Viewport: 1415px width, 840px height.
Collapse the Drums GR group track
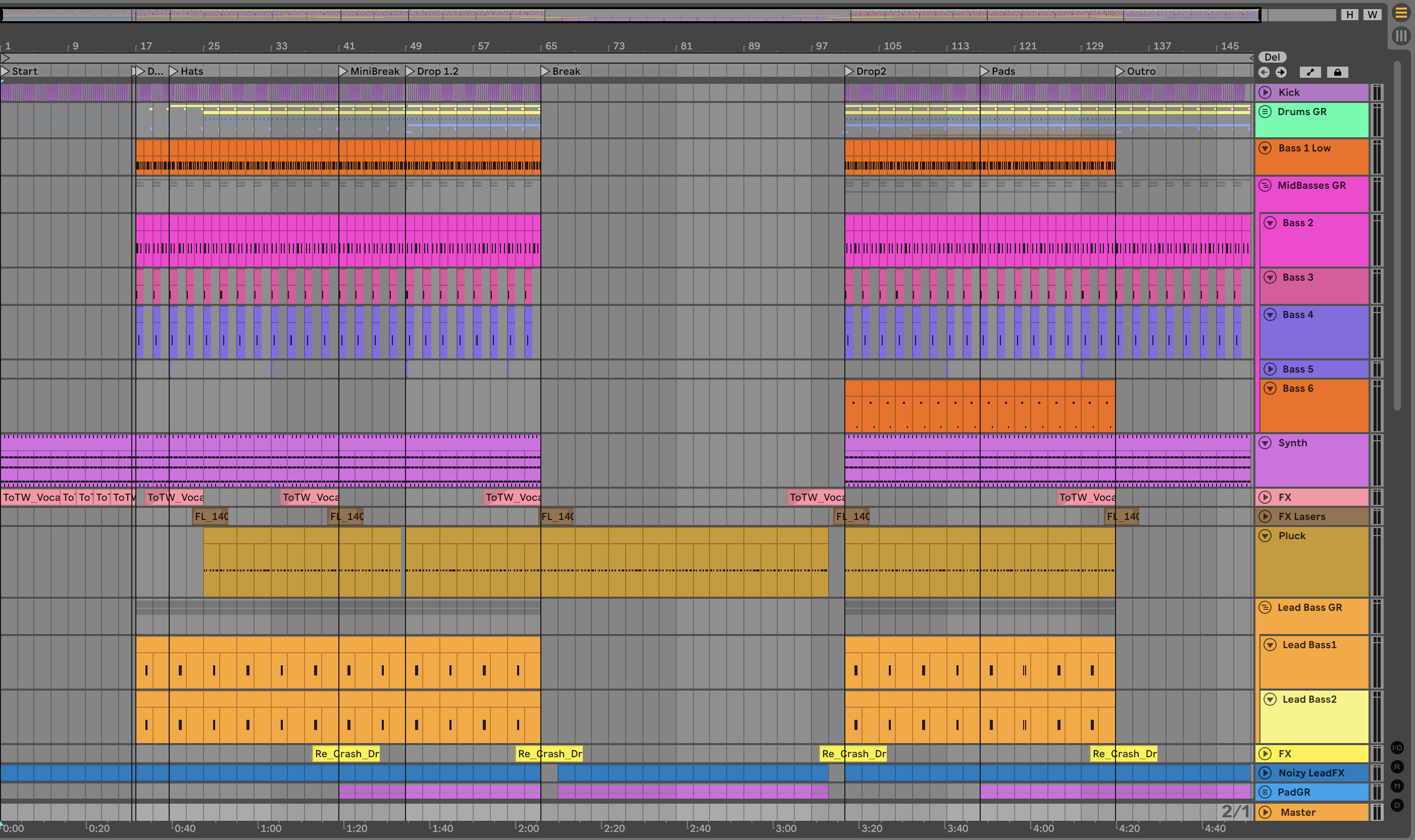point(1266,112)
